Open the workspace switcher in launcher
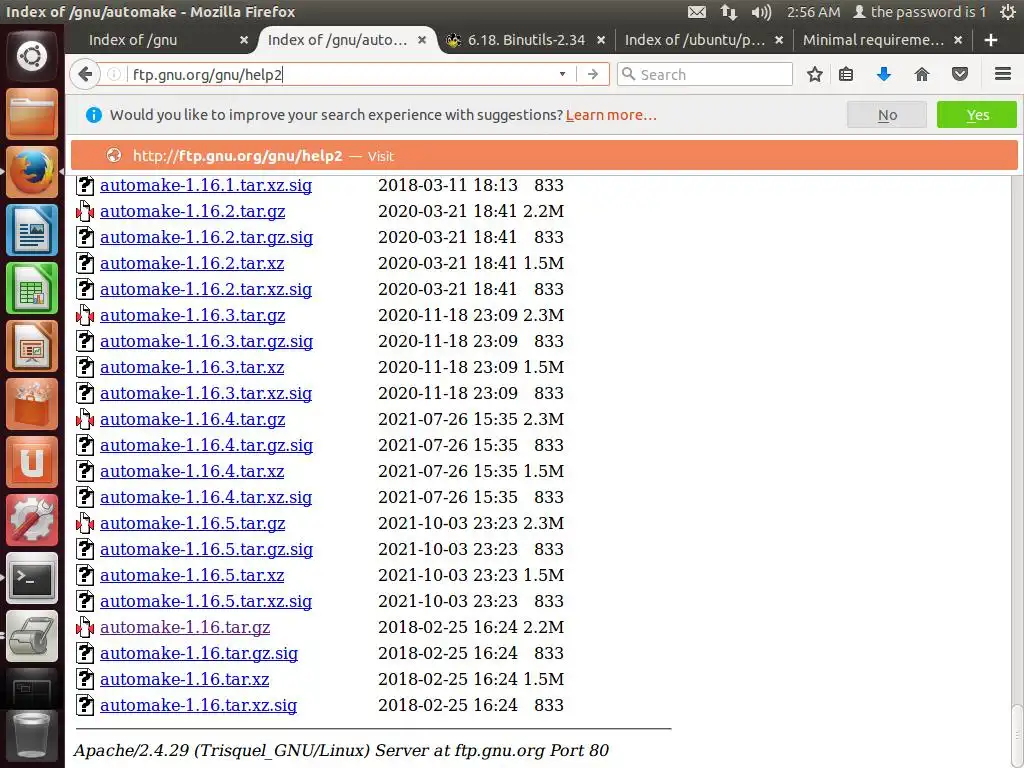 pyautogui.click(x=32, y=688)
